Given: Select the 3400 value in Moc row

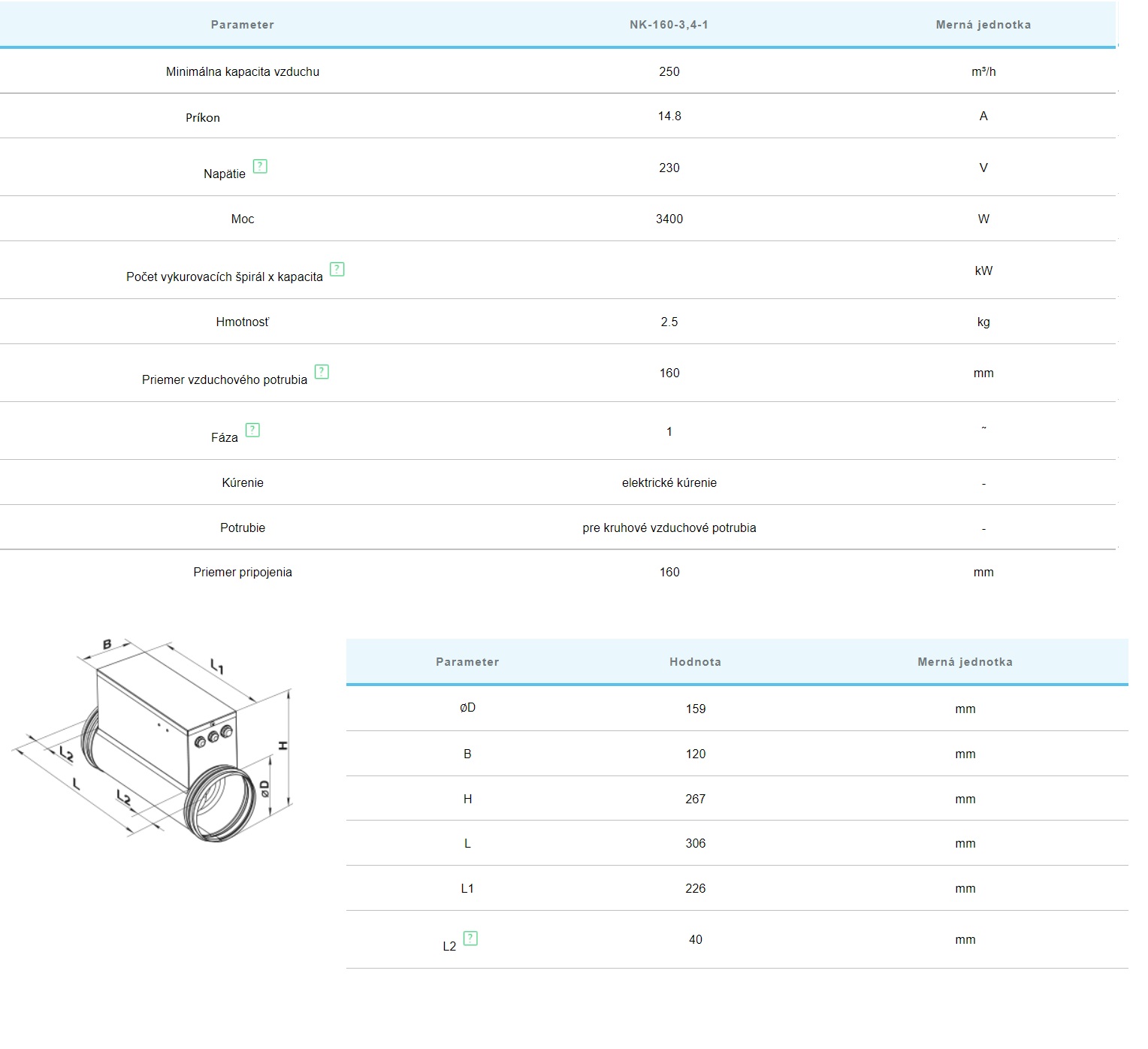Looking at the screenshot, I should 669,219.
